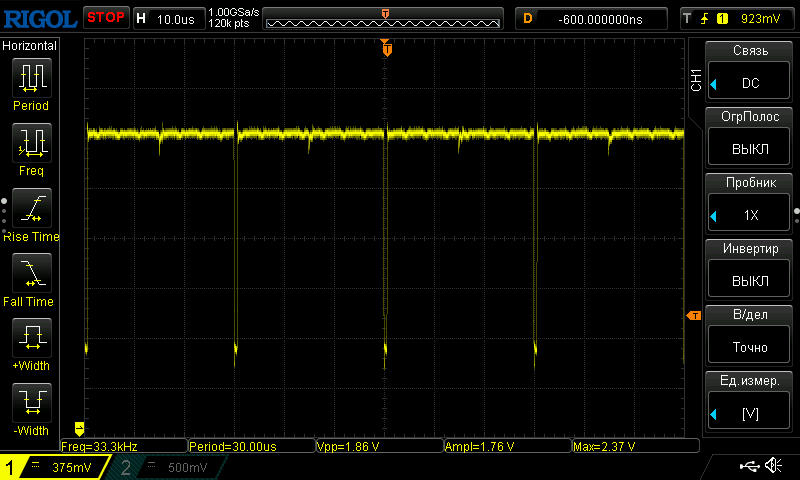
Task: Toggle channel 2 indicator 500mV
Action: (x=165, y=467)
